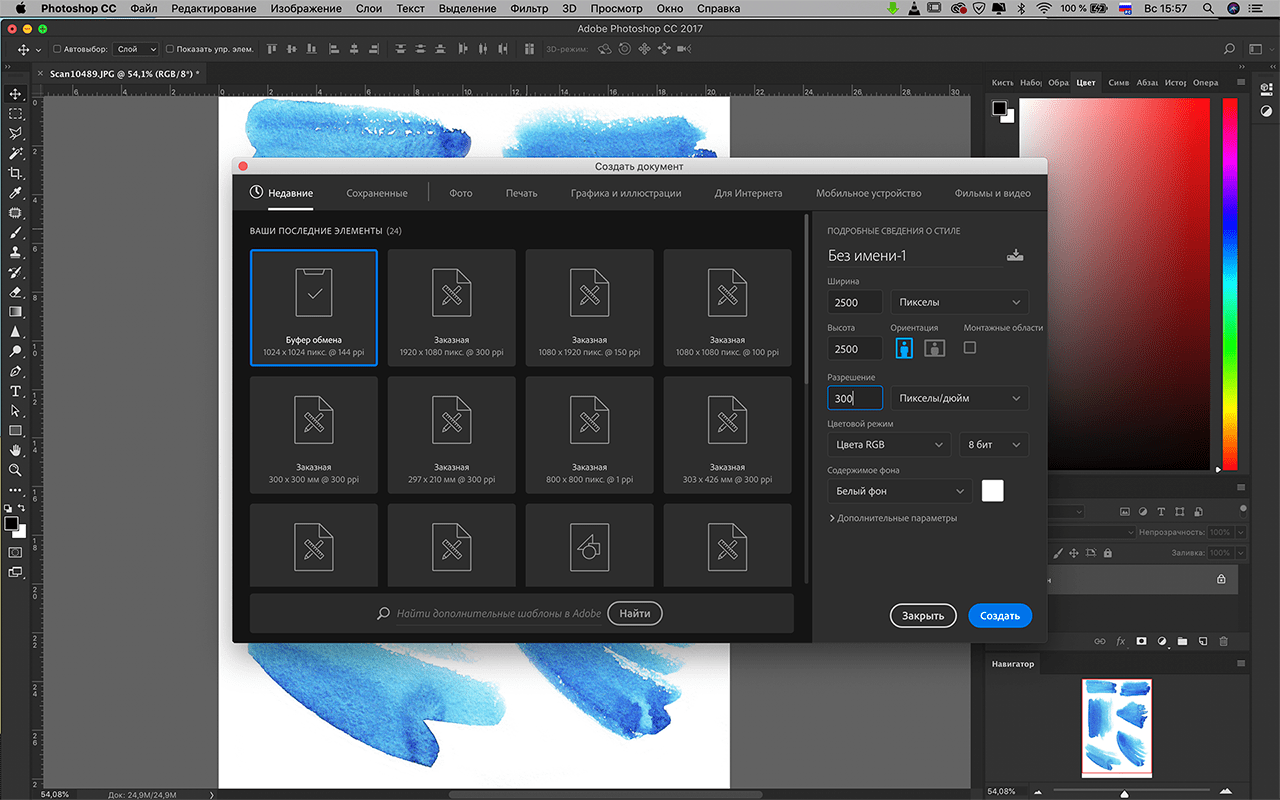The image size is (1280, 800).
Task: Switch to the Печать tab
Action: [521, 193]
